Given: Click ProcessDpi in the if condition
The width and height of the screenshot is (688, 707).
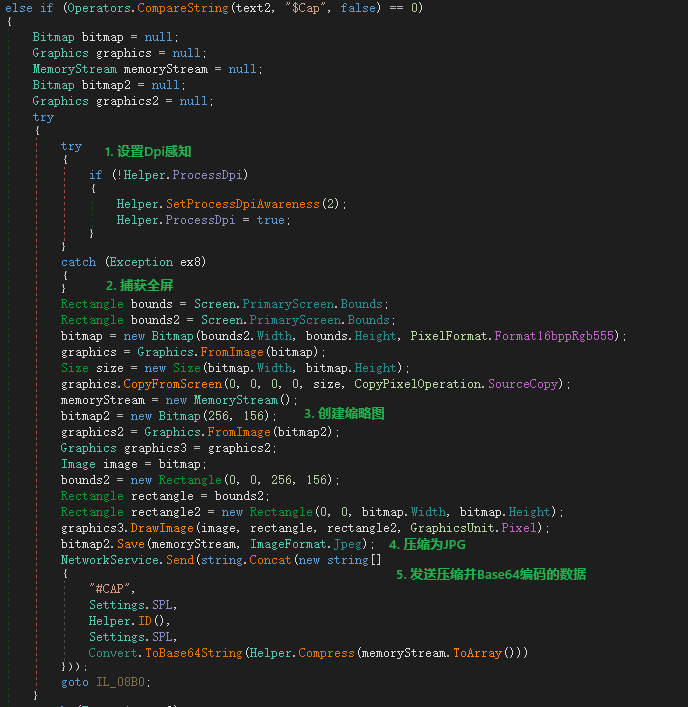Looking at the screenshot, I should [x=207, y=175].
